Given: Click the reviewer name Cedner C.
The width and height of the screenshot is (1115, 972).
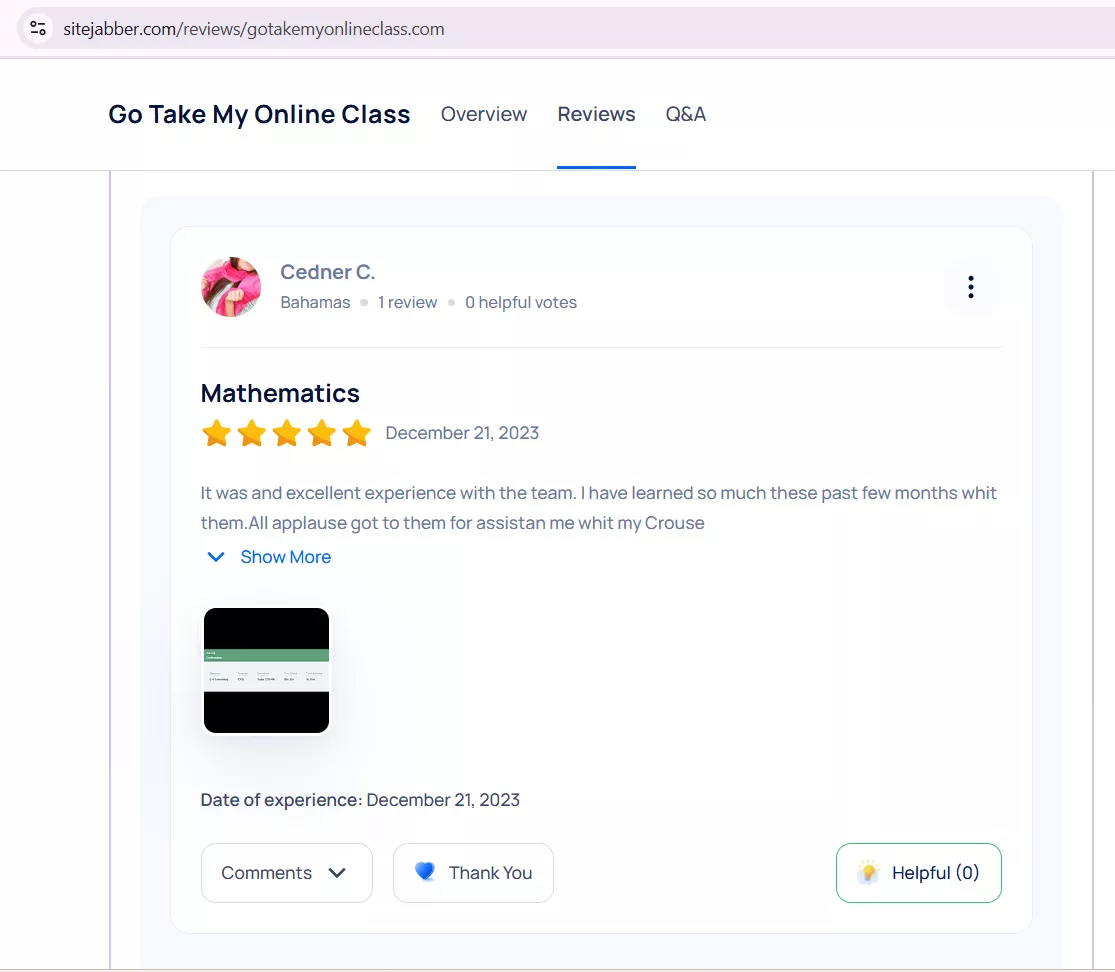Looking at the screenshot, I should coord(327,271).
